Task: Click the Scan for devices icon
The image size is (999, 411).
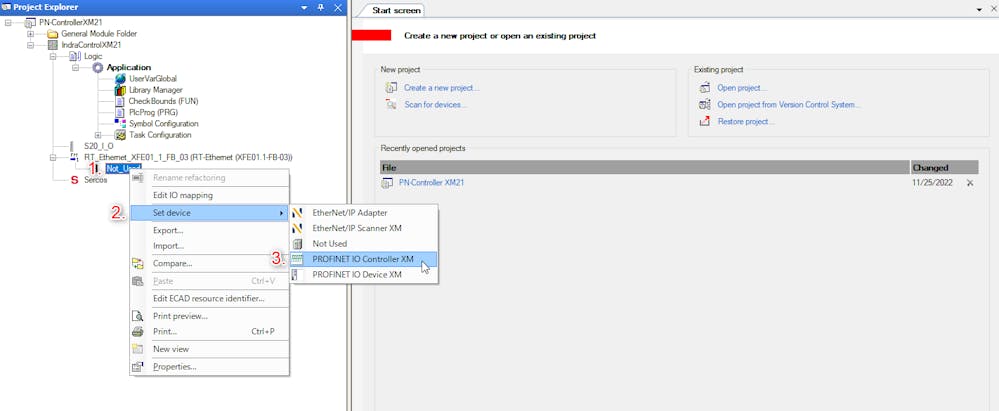Action: click(x=392, y=105)
